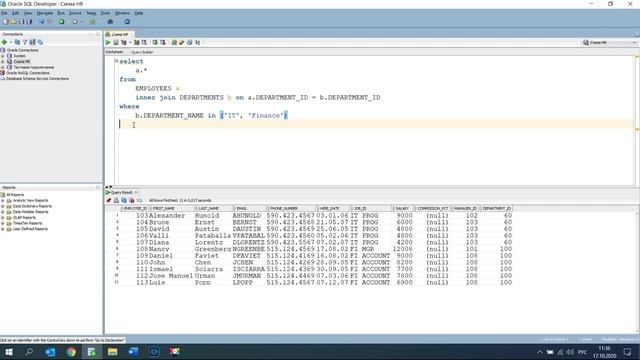The height and width of the screenshot is (360, 640).
Task: Expand the Тестовое подключение connection node
Action: click(3, 67)
